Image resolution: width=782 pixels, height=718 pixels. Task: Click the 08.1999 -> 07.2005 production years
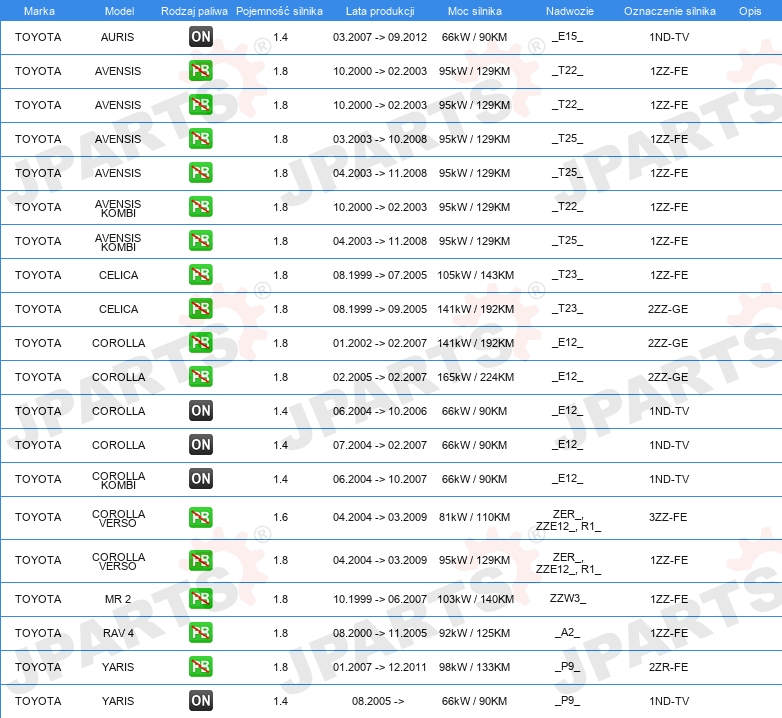click(380, 275)
